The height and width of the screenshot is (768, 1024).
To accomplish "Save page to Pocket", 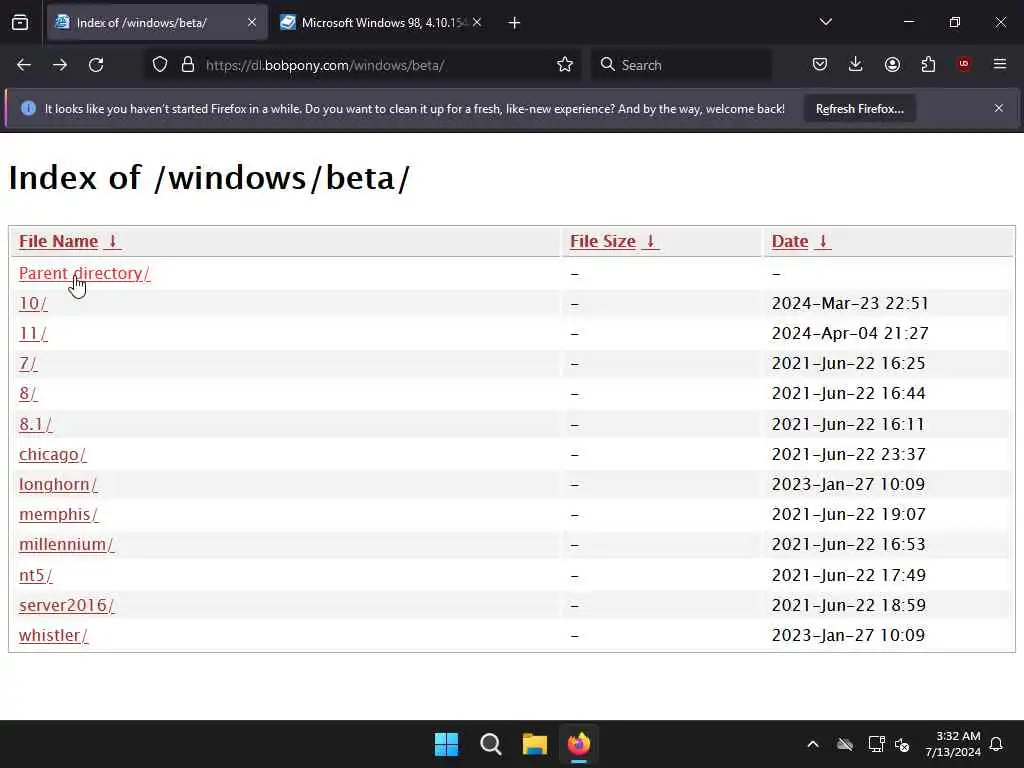I will pyautogui.click(x=820, y=65).
